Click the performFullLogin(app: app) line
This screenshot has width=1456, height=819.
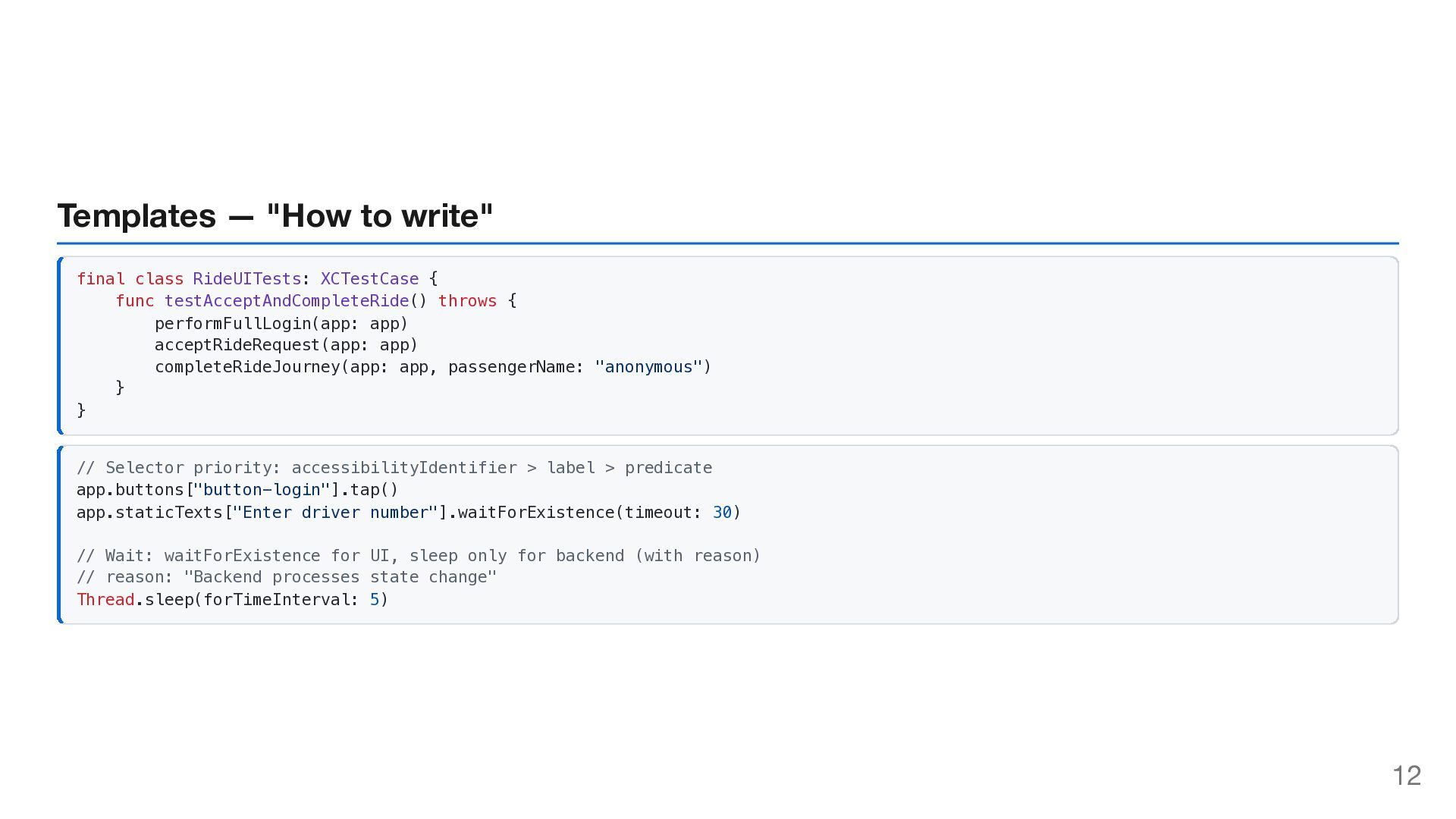pos(281,324)
